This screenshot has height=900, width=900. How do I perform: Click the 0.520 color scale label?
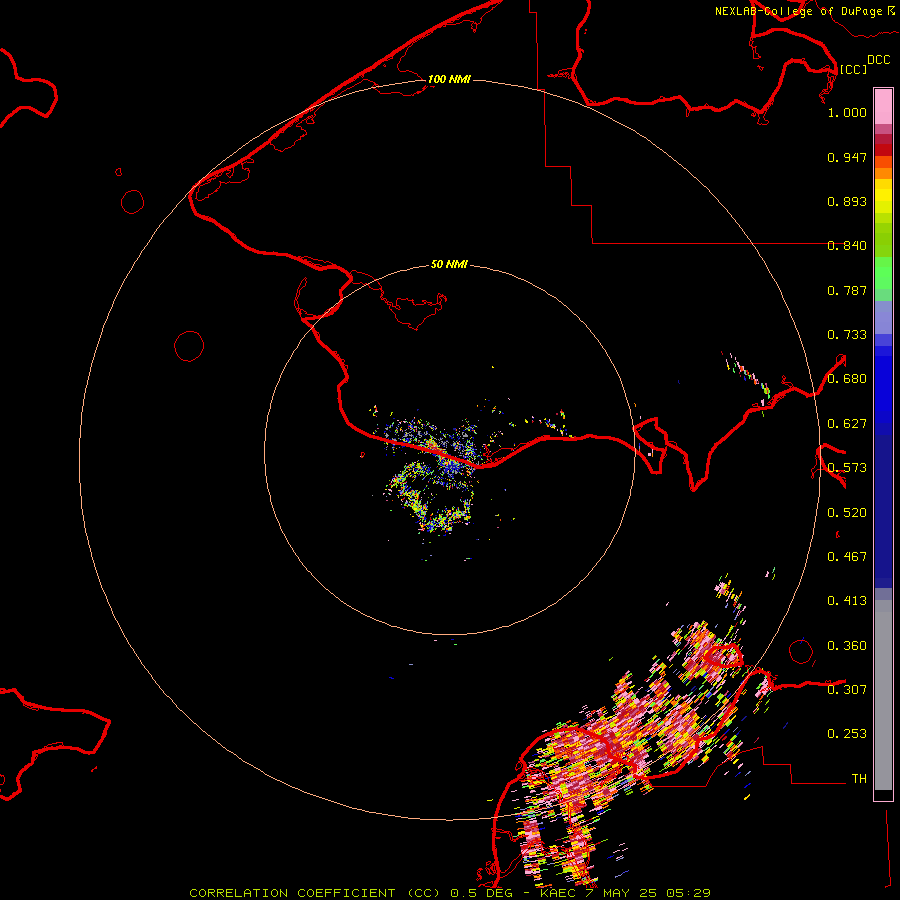click(847, 513)
